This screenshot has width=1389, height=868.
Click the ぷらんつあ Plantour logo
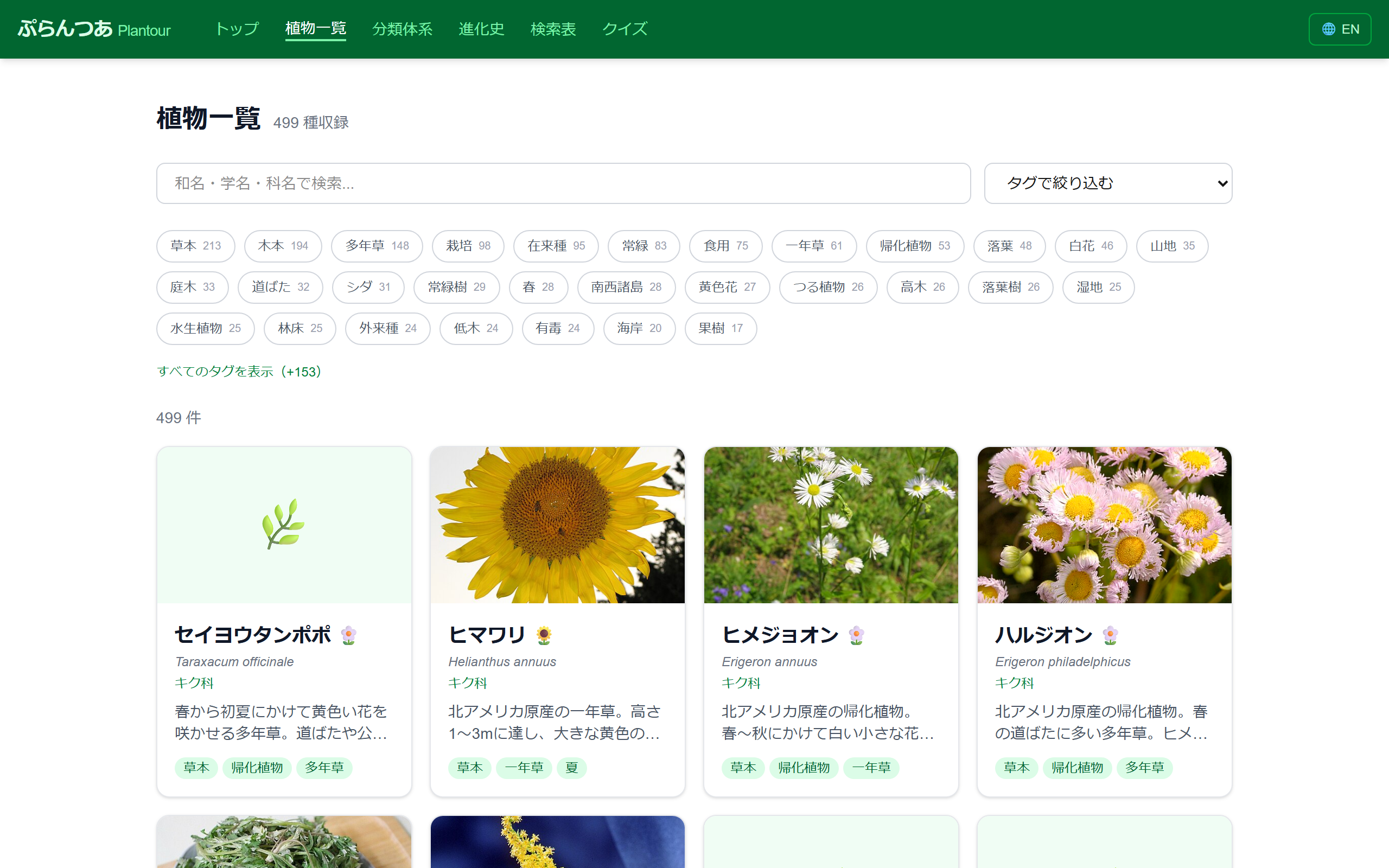[x=94, y=29]
